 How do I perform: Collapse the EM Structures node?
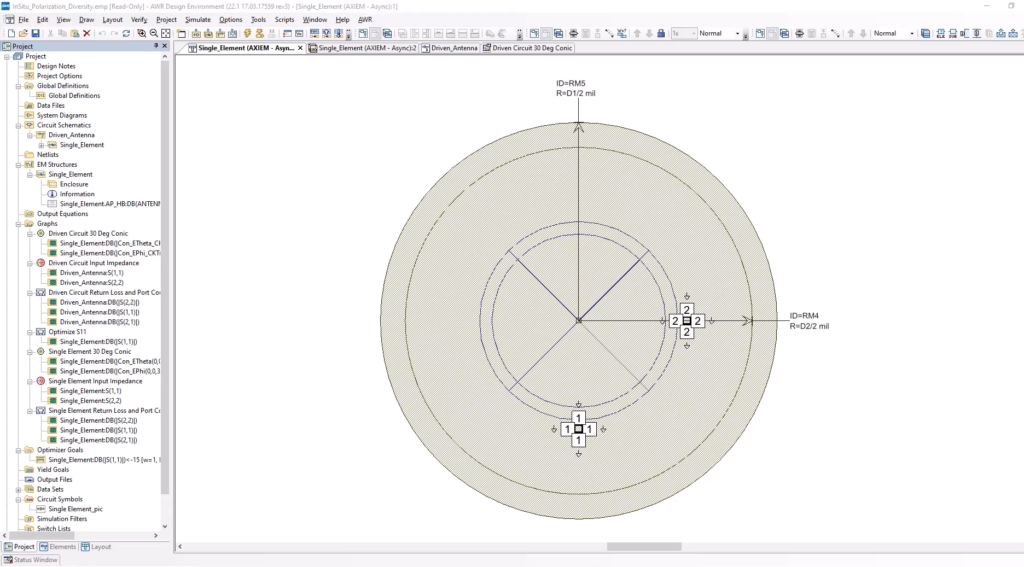(18, 165)
